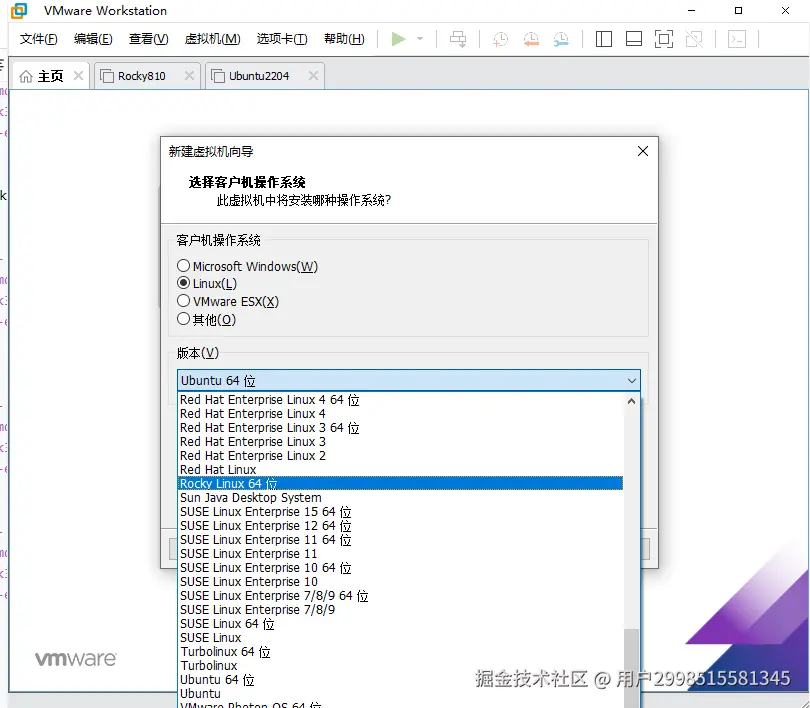Click the revert to snapshot icon
This screenshot has width=810, height=708.
[x=531, y=39]
